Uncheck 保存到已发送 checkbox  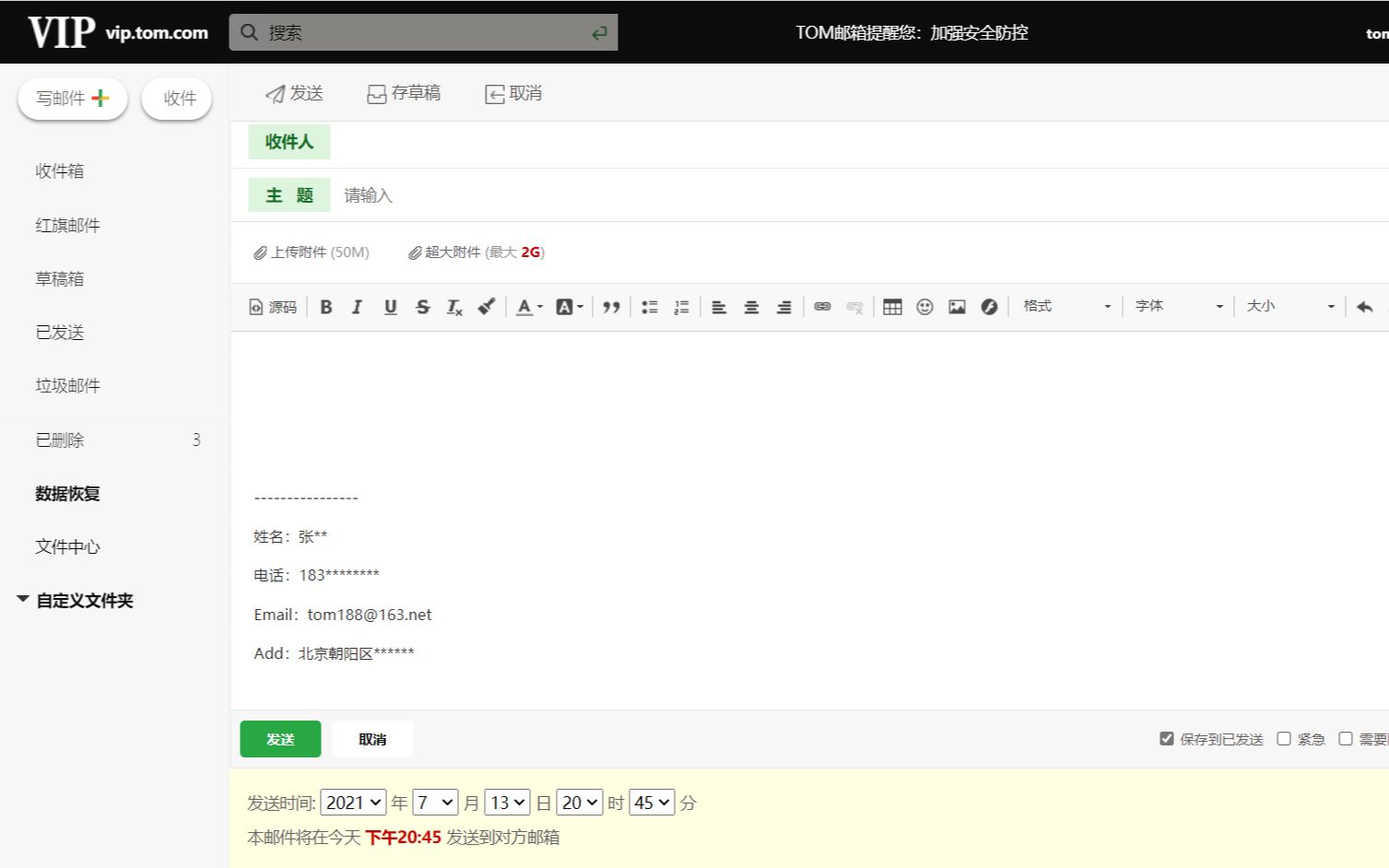(1167, 739)
